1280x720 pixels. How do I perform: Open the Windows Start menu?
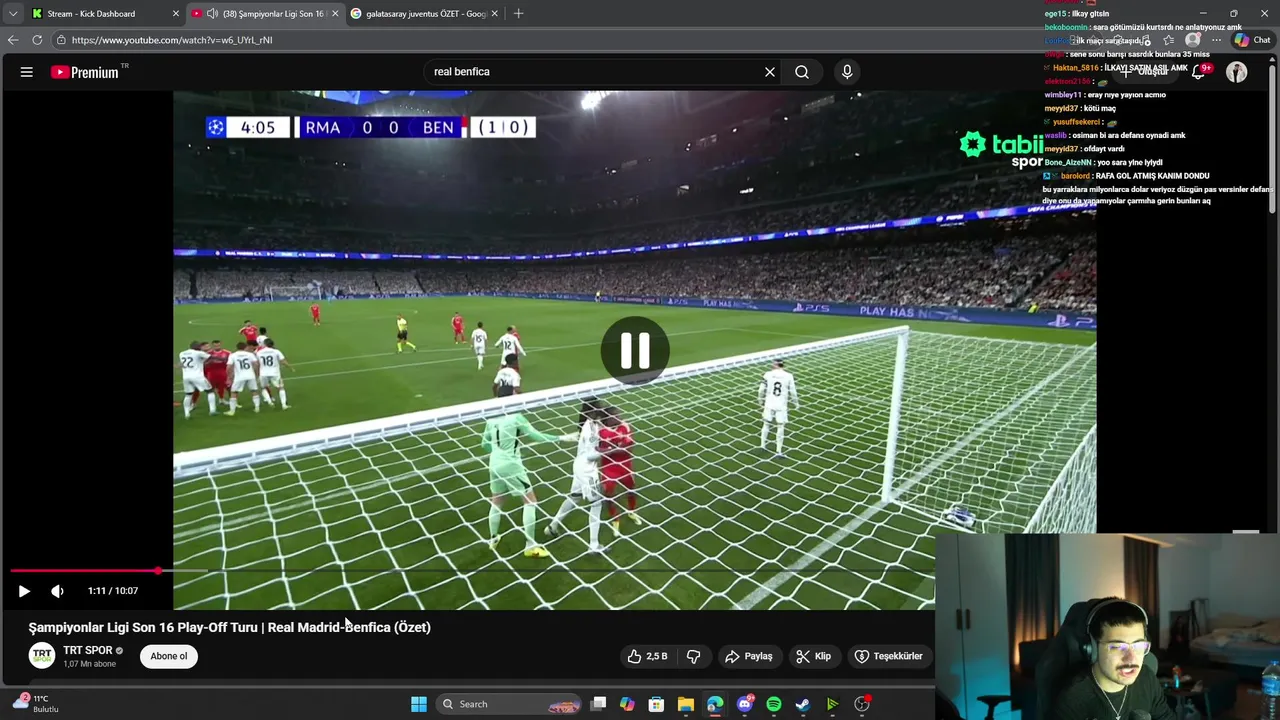point(419,704)
